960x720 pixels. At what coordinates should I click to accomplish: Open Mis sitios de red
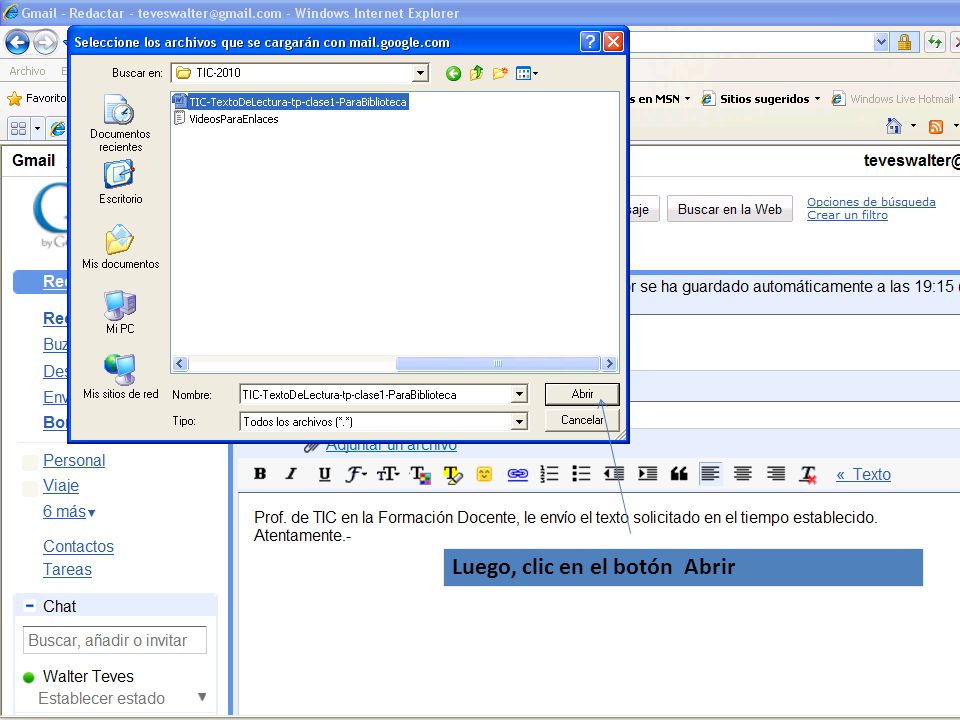(120, 377)
